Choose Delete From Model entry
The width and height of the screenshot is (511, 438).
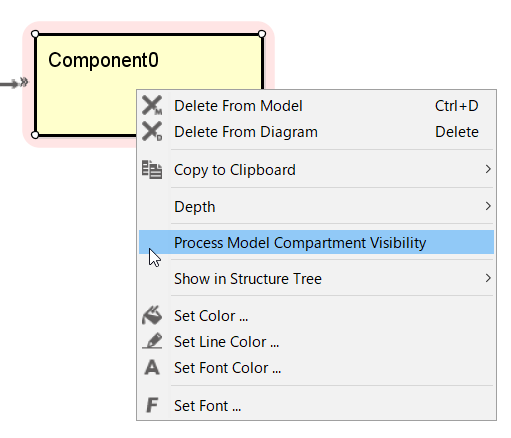[316, 106]
